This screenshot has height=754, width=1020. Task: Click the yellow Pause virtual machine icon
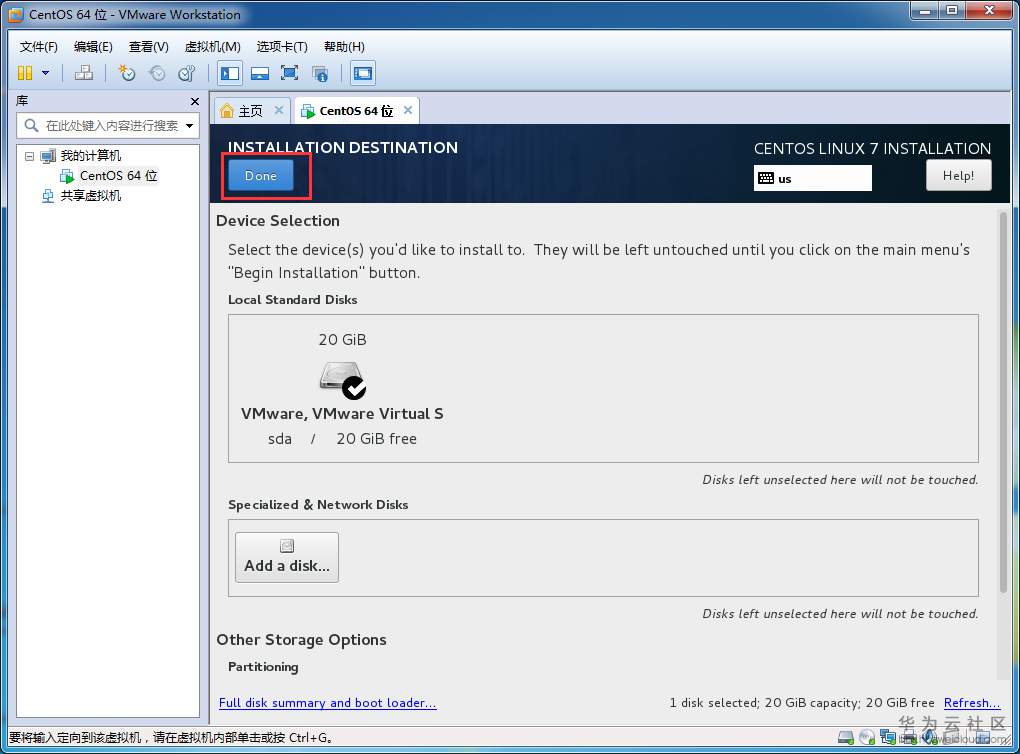coord(25,73)
